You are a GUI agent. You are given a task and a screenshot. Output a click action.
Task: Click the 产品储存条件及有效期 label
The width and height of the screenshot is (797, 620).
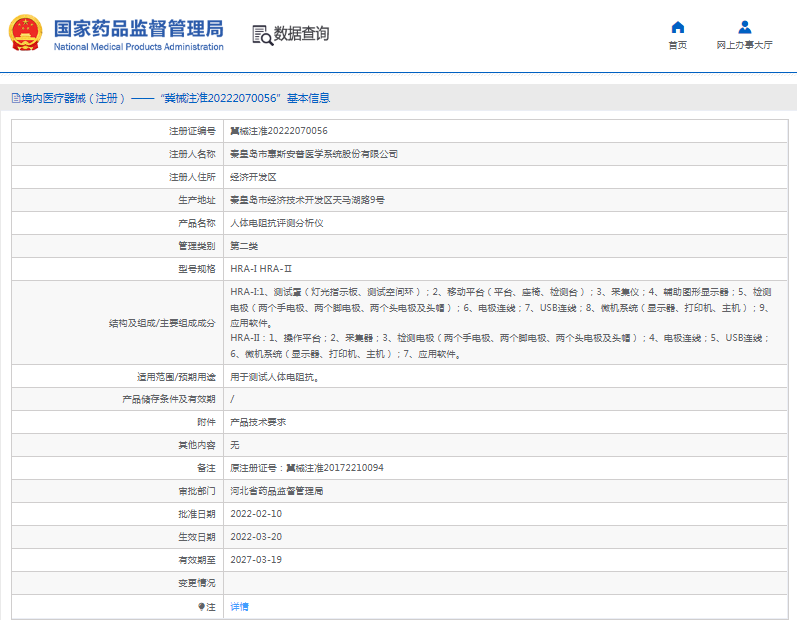point(169,399)
